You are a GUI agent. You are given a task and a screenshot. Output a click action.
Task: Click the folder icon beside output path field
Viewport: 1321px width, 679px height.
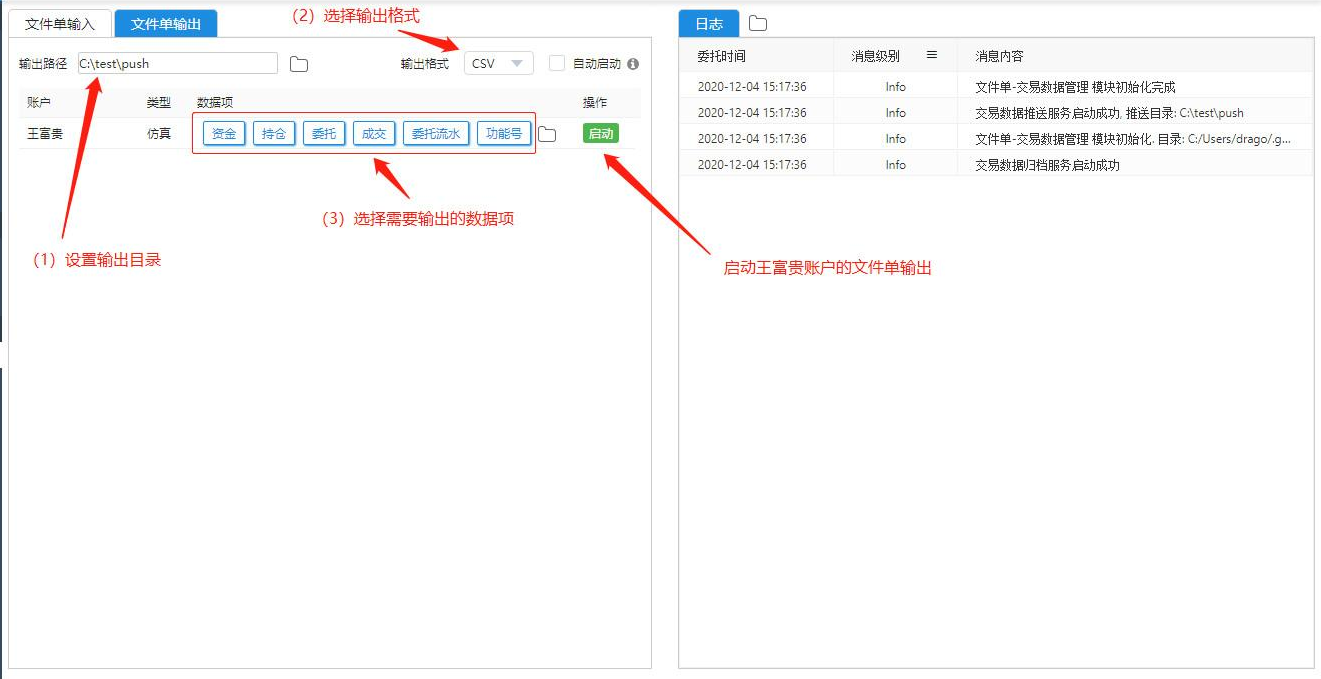coord(299,64)
